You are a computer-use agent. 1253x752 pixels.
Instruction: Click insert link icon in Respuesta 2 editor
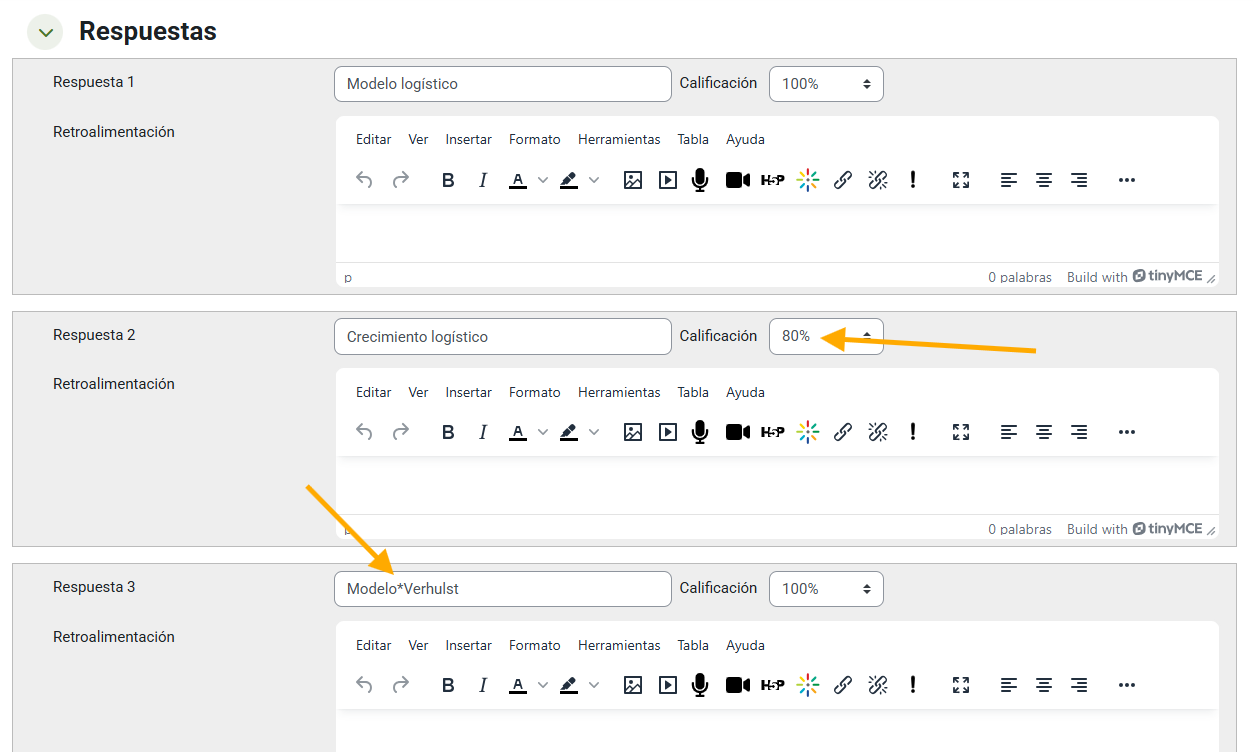coord(843,432)
